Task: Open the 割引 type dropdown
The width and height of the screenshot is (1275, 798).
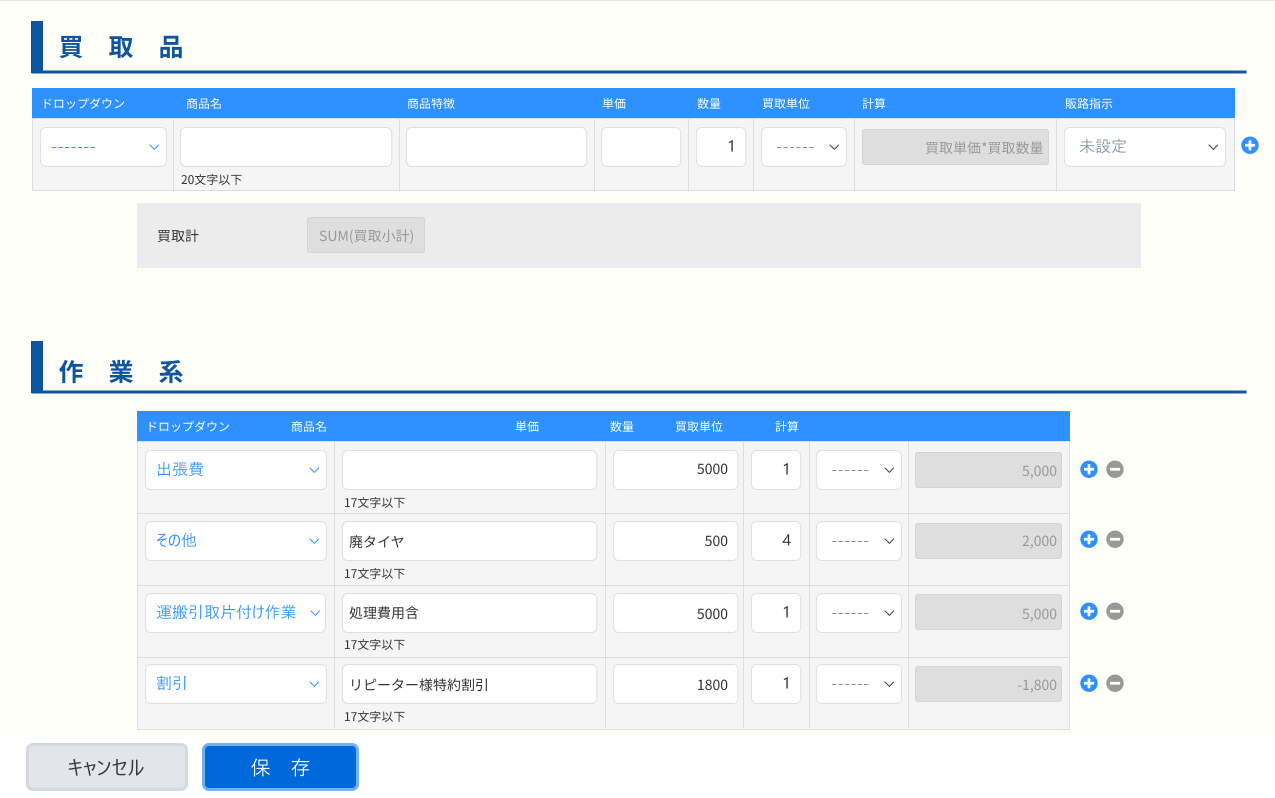Action: pos(235,685)
